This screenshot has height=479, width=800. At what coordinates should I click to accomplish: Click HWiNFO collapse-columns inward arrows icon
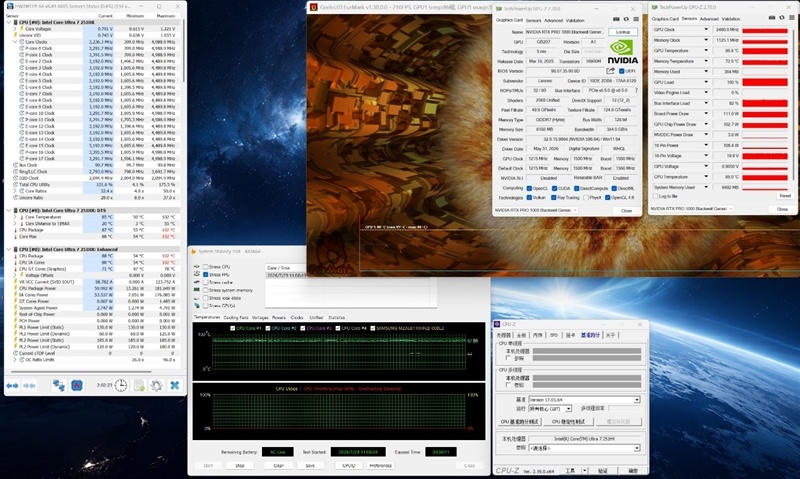(x=29, y=386)
